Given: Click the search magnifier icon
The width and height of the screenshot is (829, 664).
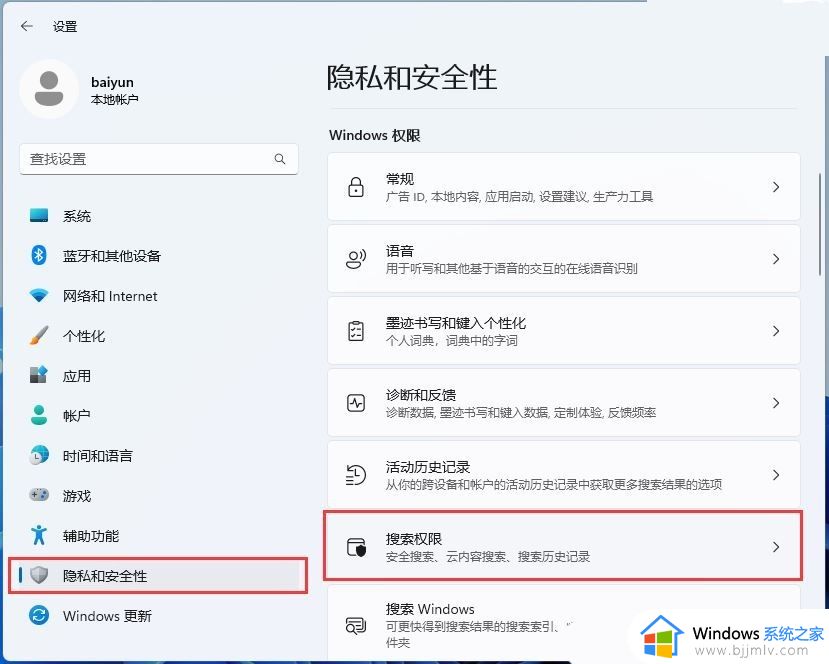Looking at the screenshot, I should 280,159.
